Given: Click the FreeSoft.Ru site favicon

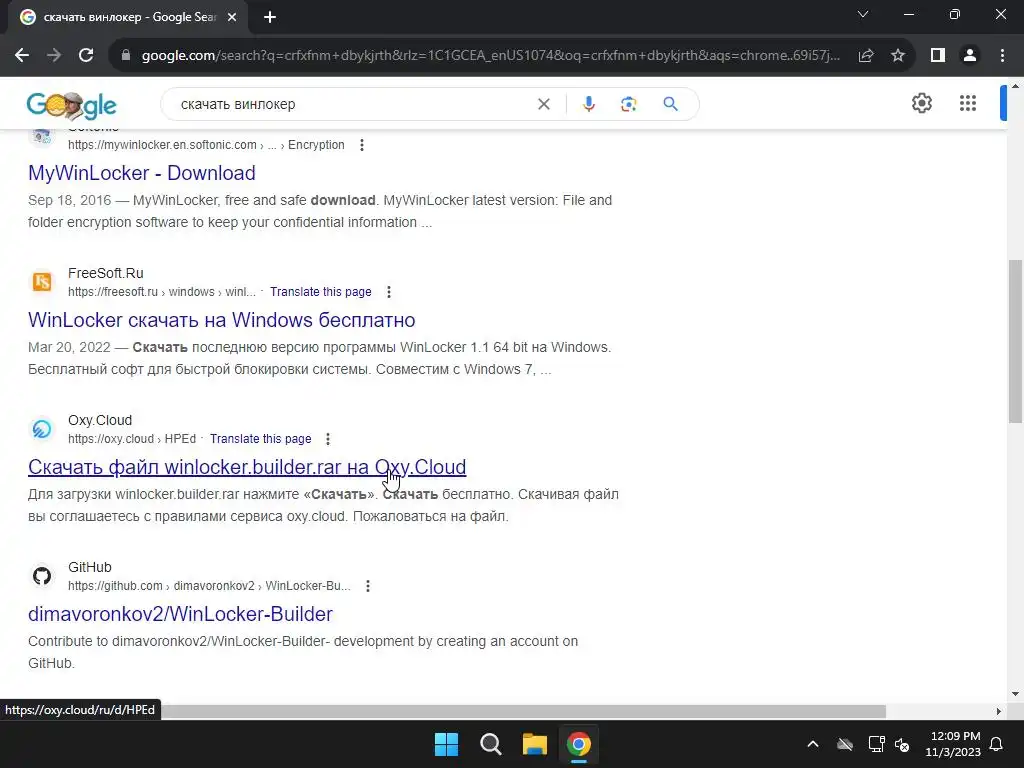Looking at the screenshot, I should [42, 281].
